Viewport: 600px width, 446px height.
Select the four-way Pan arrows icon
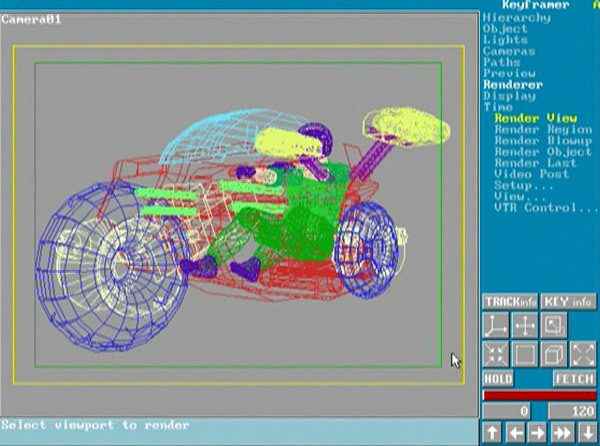[x=525, y=325]
